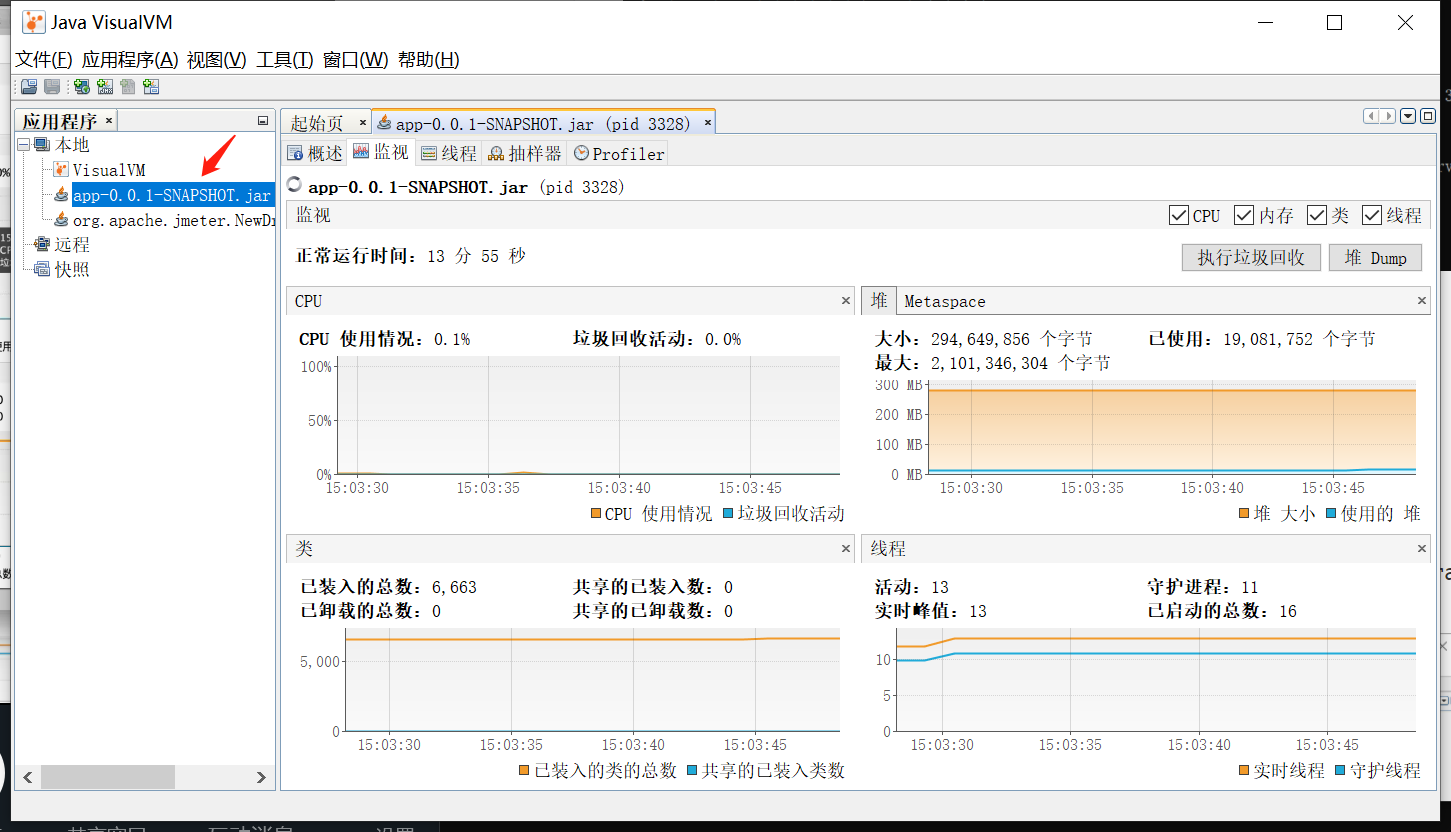This screenshot has width=1451, height=832.
Task: Click the orange CPU 使用情况 legend swatch
Action: 596,513
